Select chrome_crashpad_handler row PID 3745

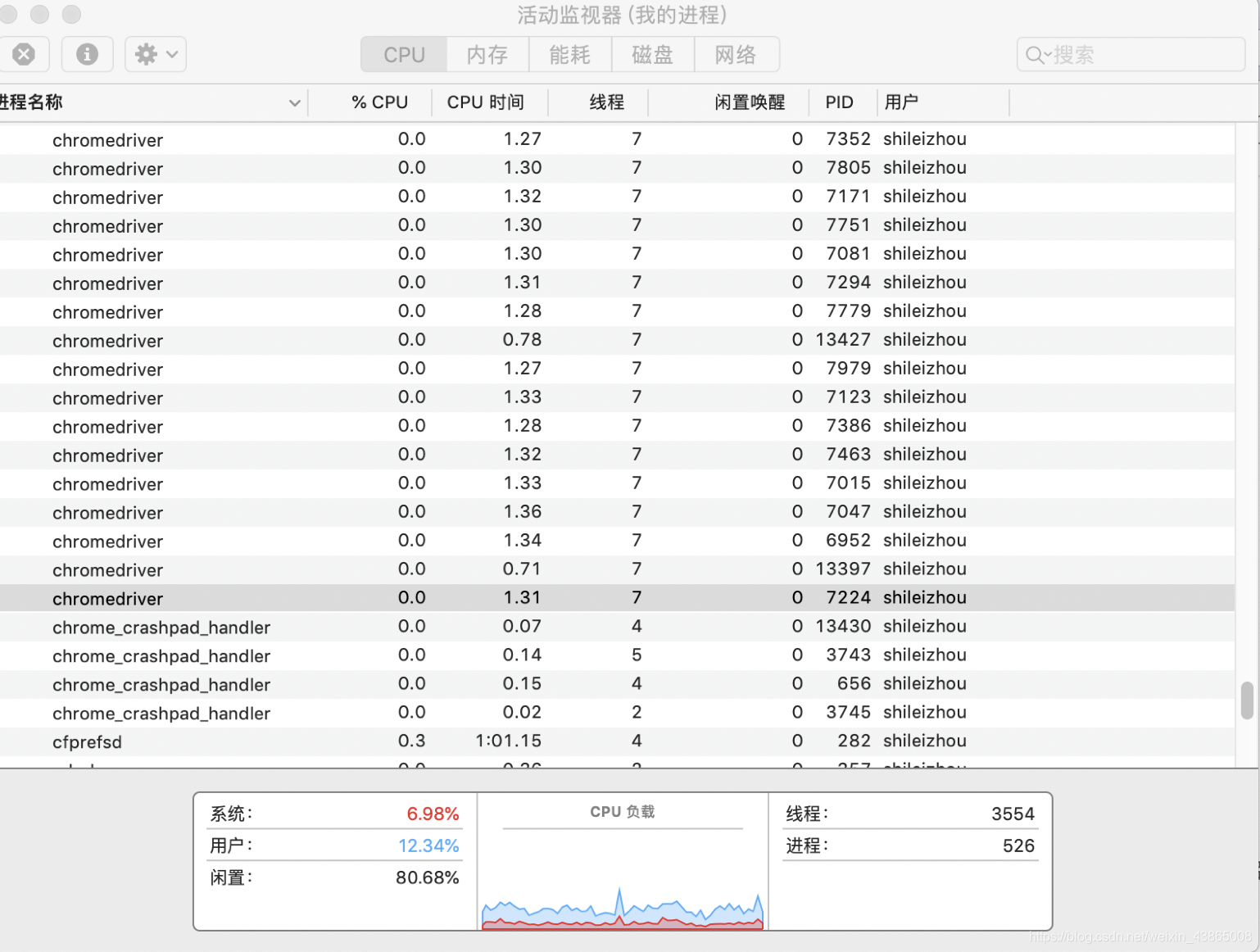(617, 714)
